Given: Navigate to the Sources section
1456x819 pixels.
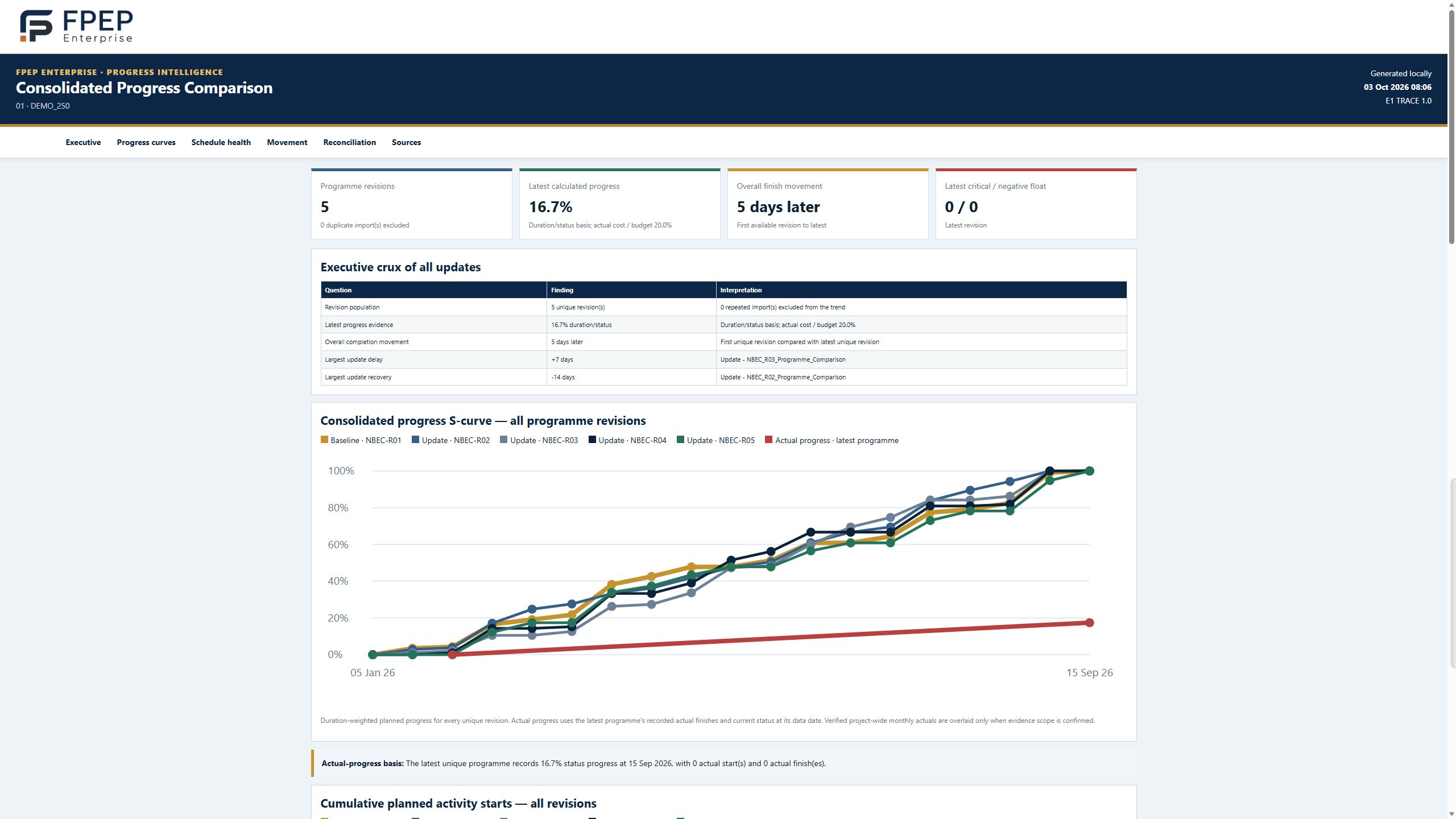Looking at the screenshot, I should (406, 142).
